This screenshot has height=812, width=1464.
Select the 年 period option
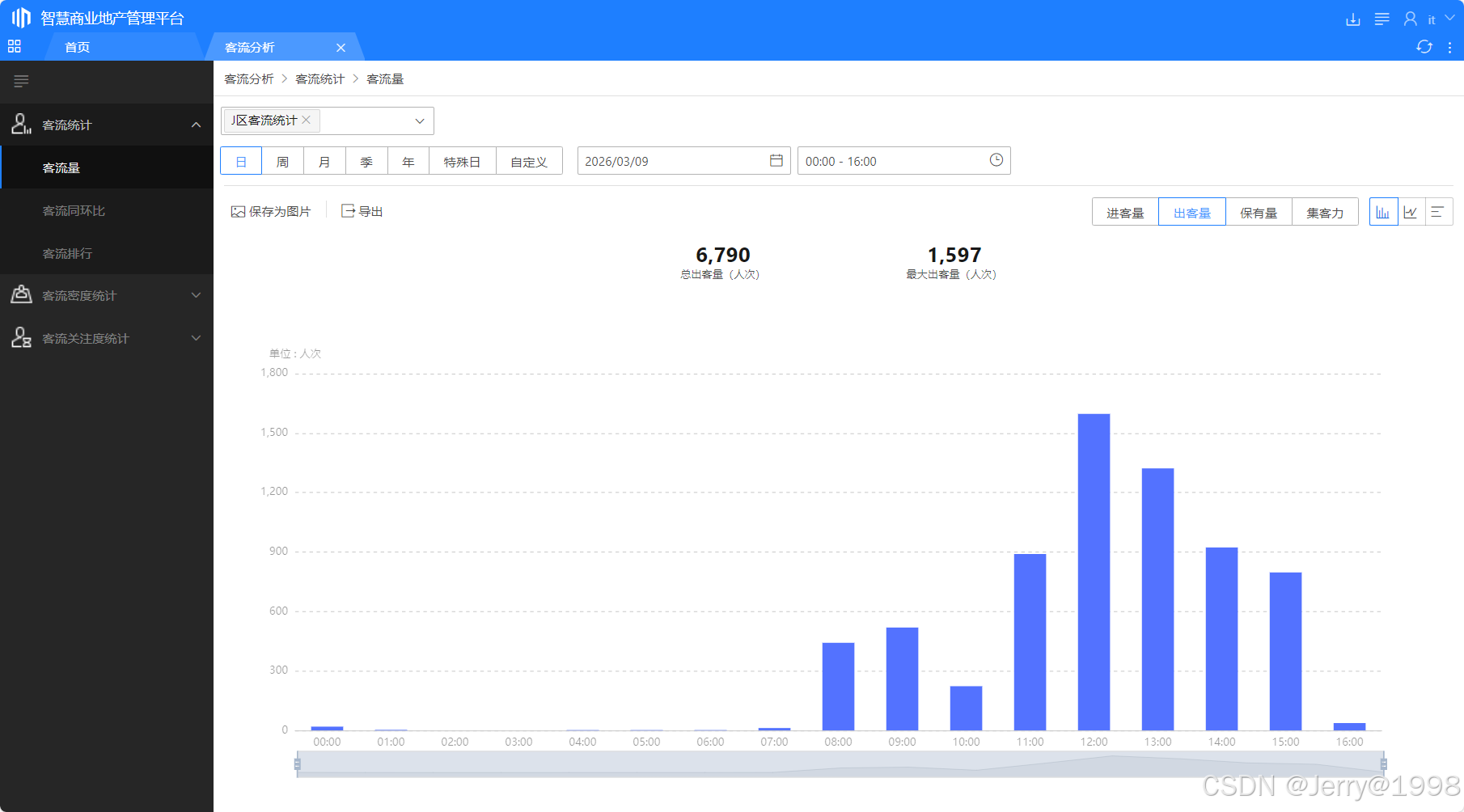point(408,161)
